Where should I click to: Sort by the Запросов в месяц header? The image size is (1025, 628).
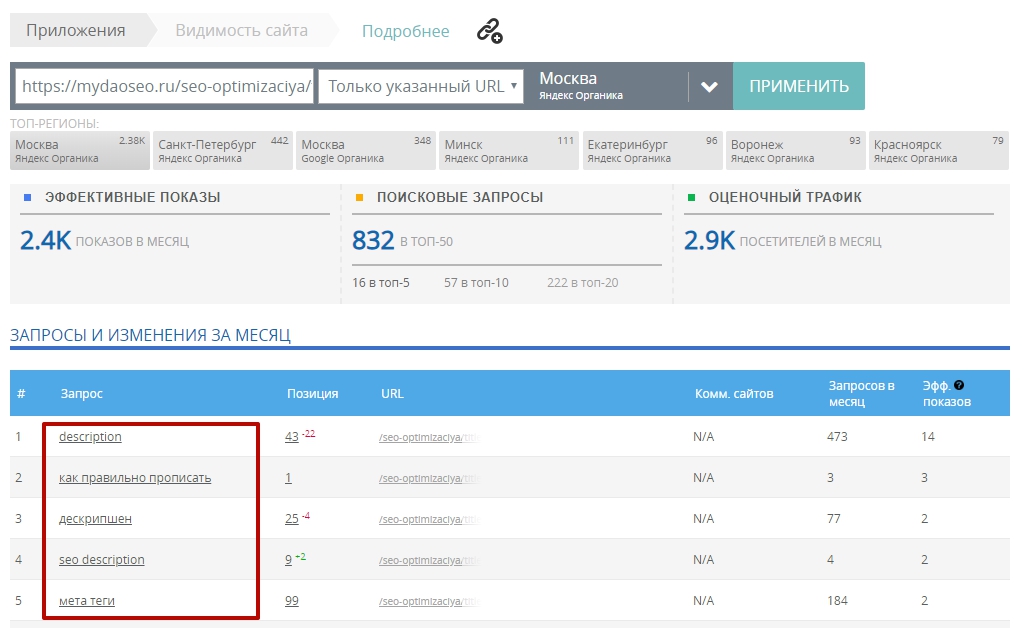tap(861, 393)
